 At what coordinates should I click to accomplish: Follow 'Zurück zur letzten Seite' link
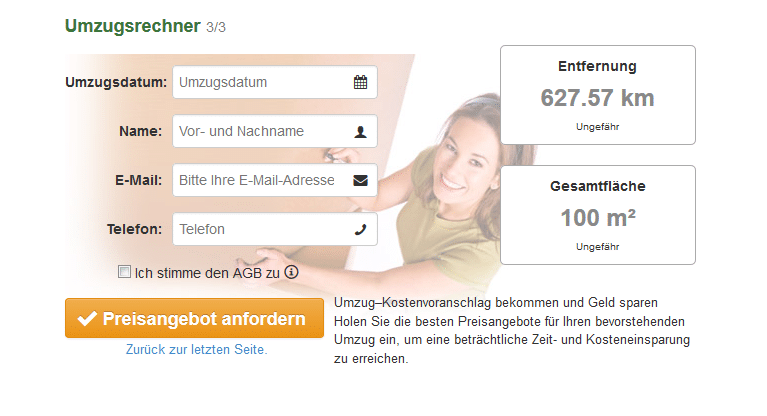point(197,349)
